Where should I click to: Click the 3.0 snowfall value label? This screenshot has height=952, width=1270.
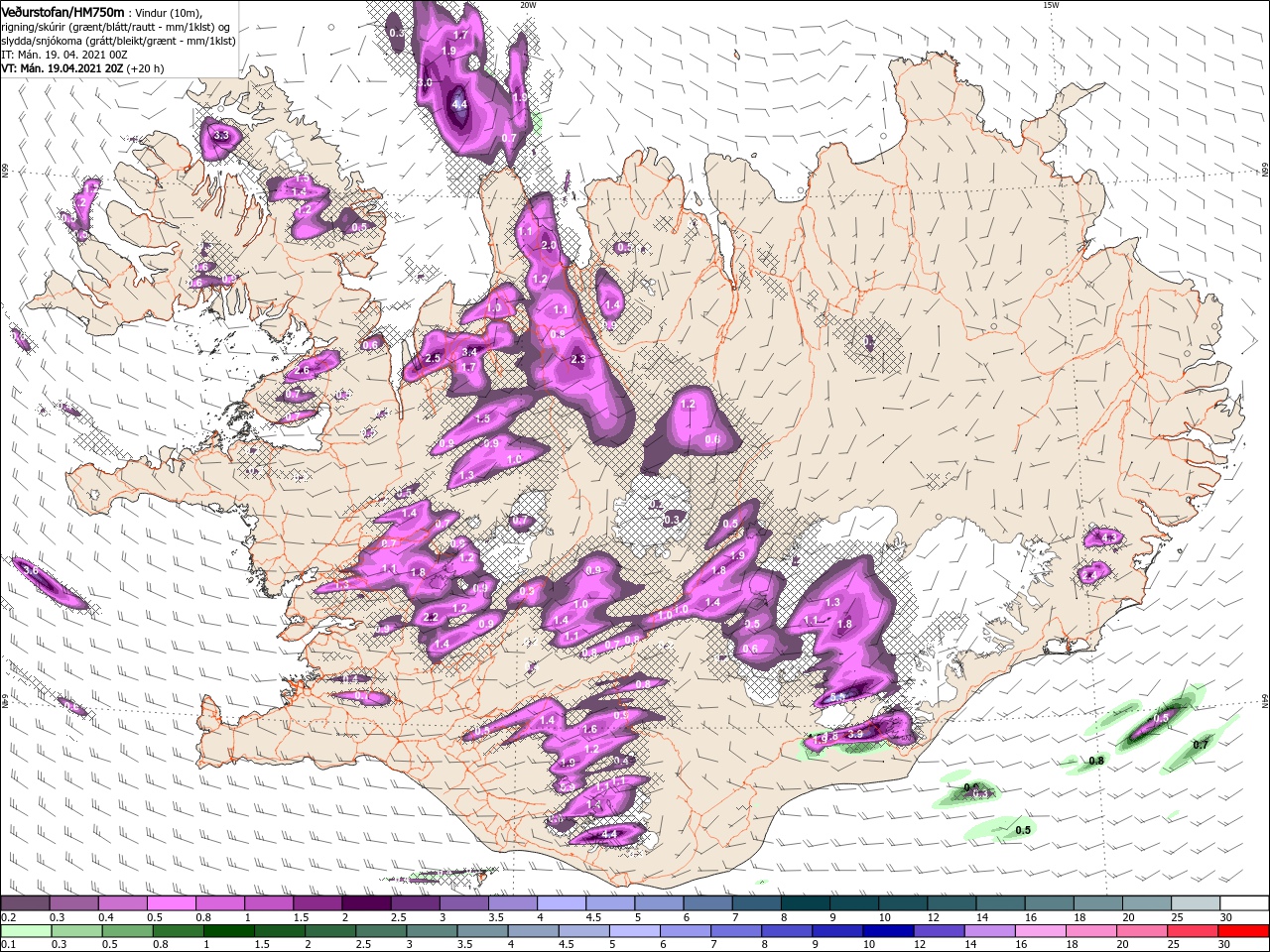point(425,82)
